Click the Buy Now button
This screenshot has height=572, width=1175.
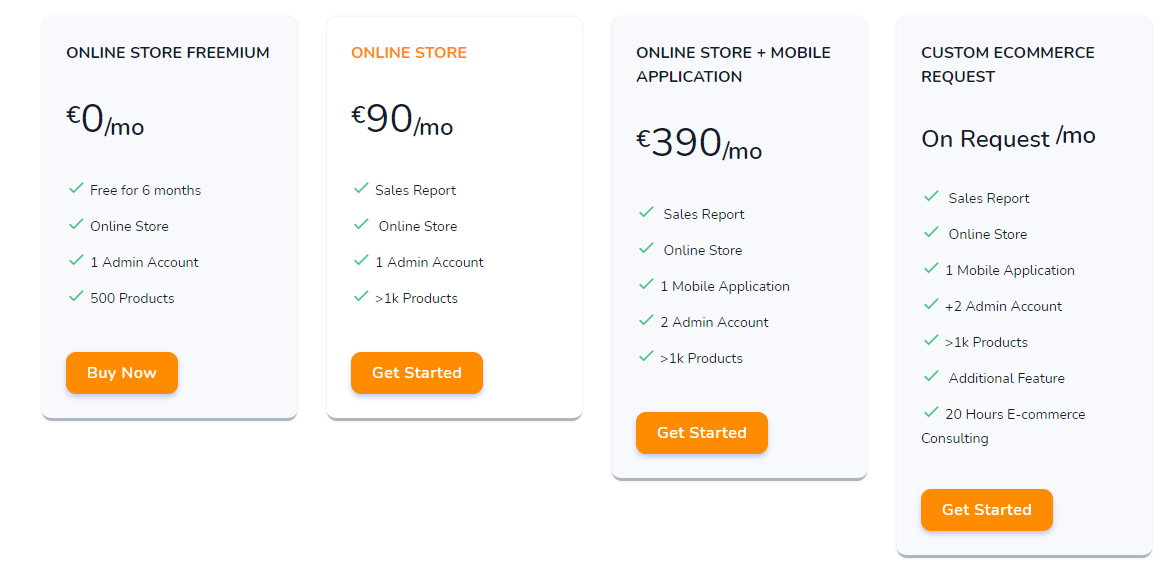coord(121,373)
